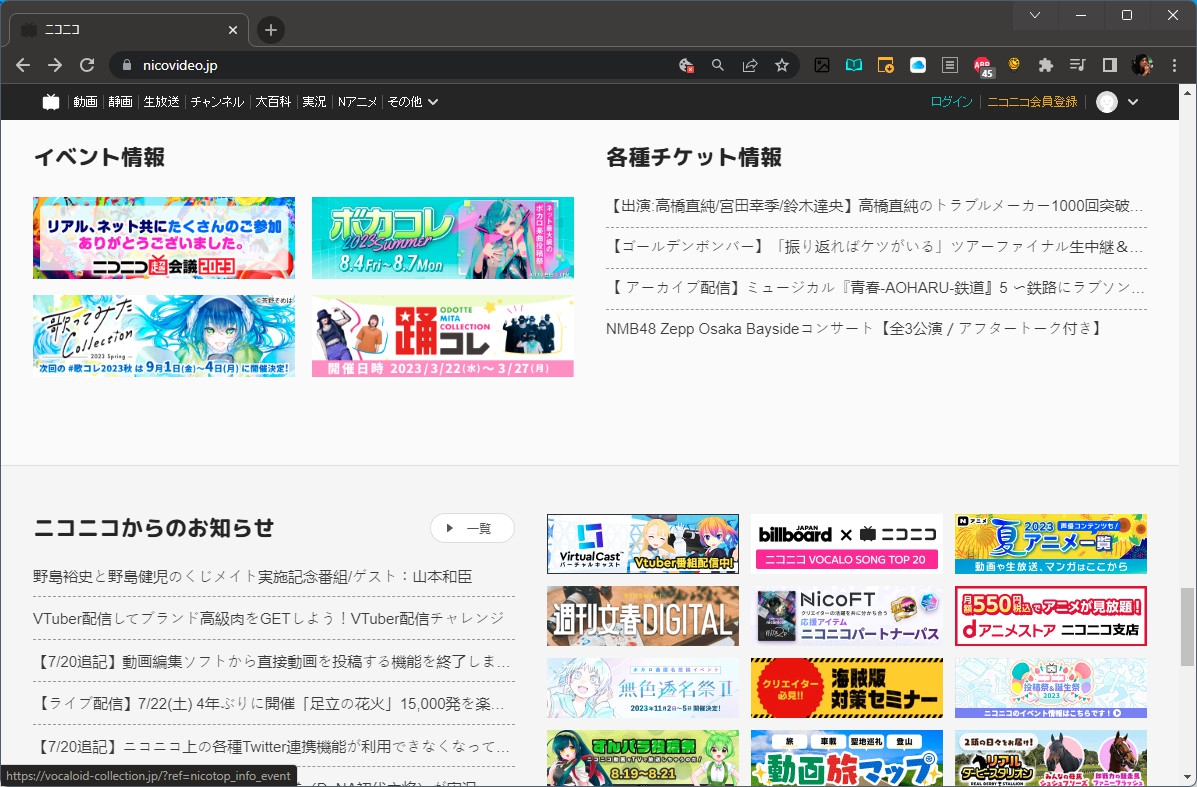Open the Chrome profile avatar
This screenshot has height=787, width=1197.
pyautogui.click(x=1142, y=66)
